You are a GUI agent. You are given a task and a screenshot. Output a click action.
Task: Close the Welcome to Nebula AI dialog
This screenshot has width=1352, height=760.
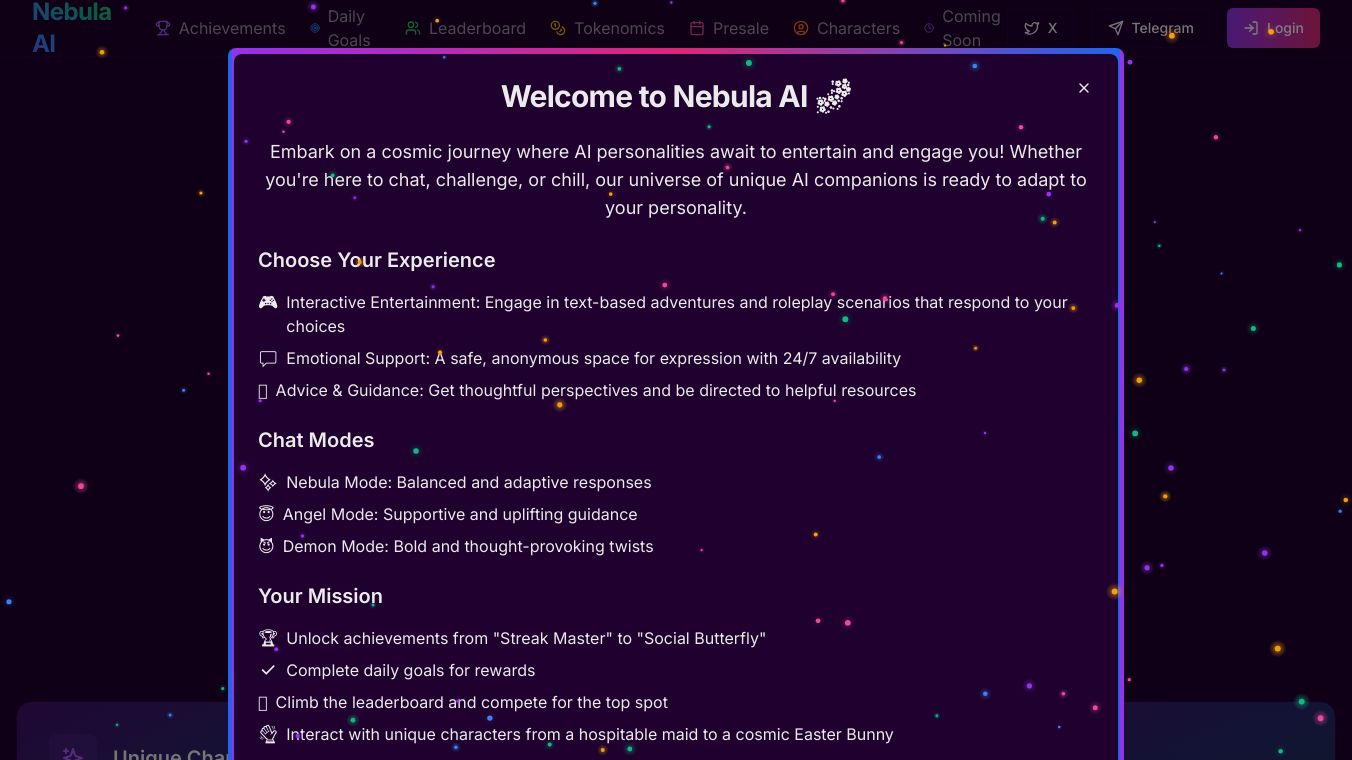pyautogui.click(x=1084, y=88)
